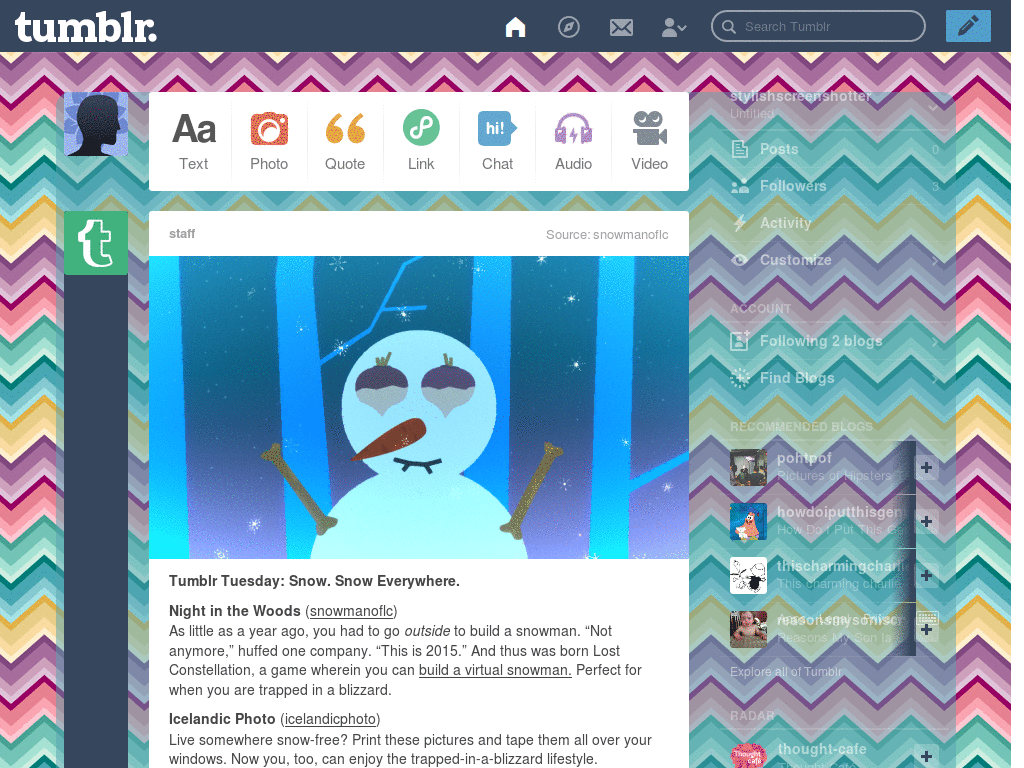
Task: Click the Patrick Star howdoiputthisgently avatar
Action: coord(748,521)
